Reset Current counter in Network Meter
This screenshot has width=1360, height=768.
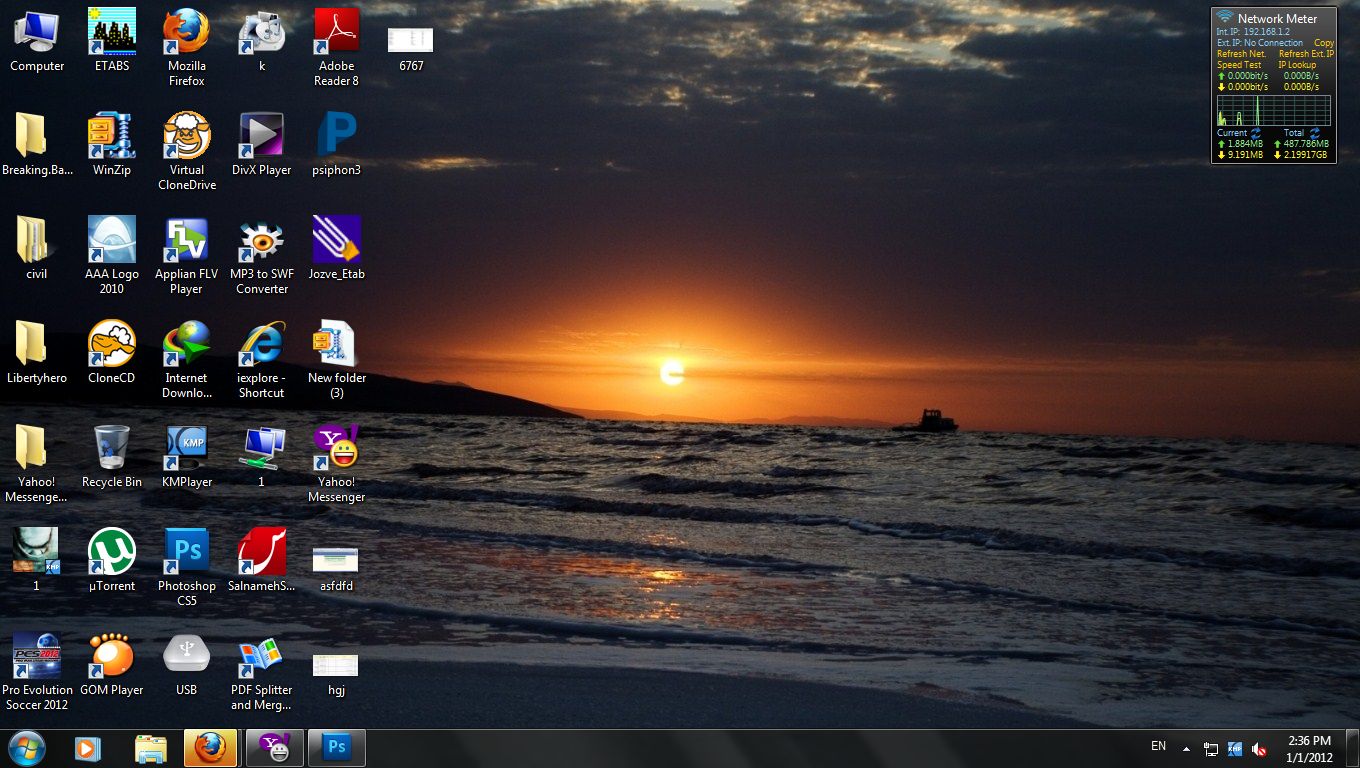(1256, 133)
